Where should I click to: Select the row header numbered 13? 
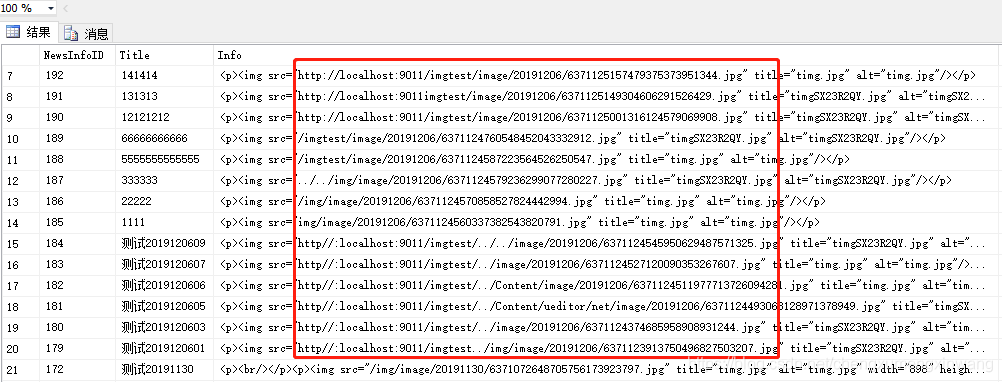(x=20, y=202)
